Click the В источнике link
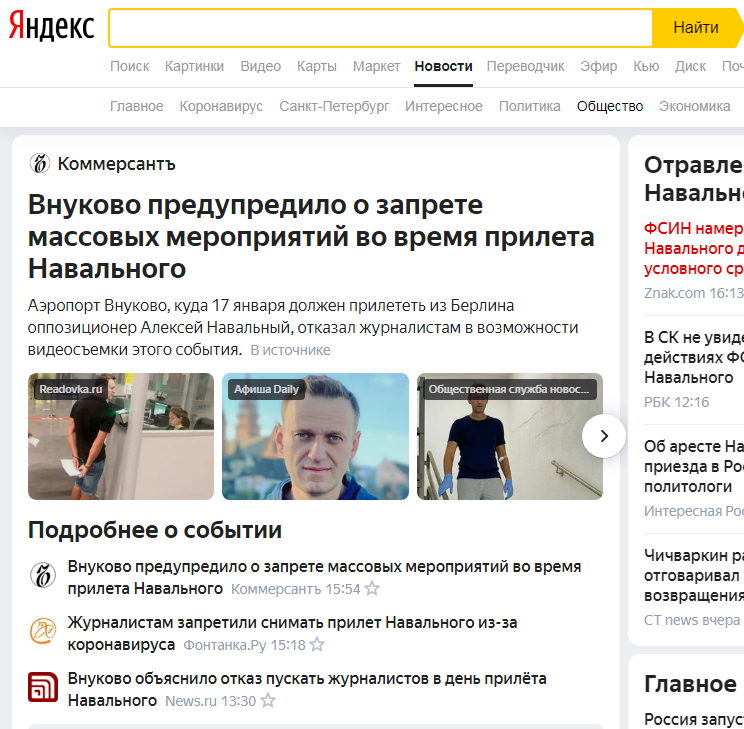Image resolution: width=744 pixels, height=729 pixels. (290, 350)
